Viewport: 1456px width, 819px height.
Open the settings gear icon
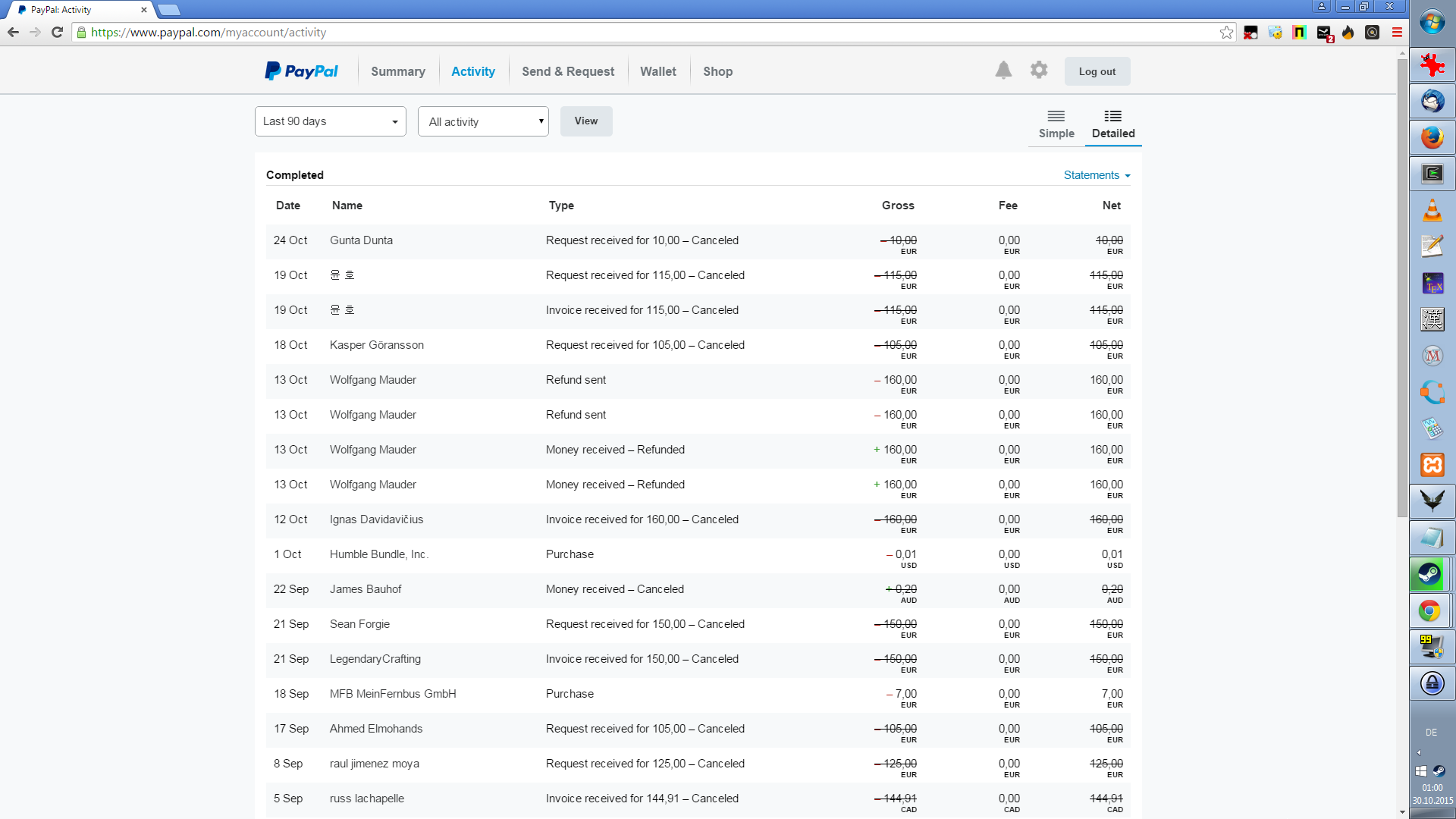click(1039, 71)
